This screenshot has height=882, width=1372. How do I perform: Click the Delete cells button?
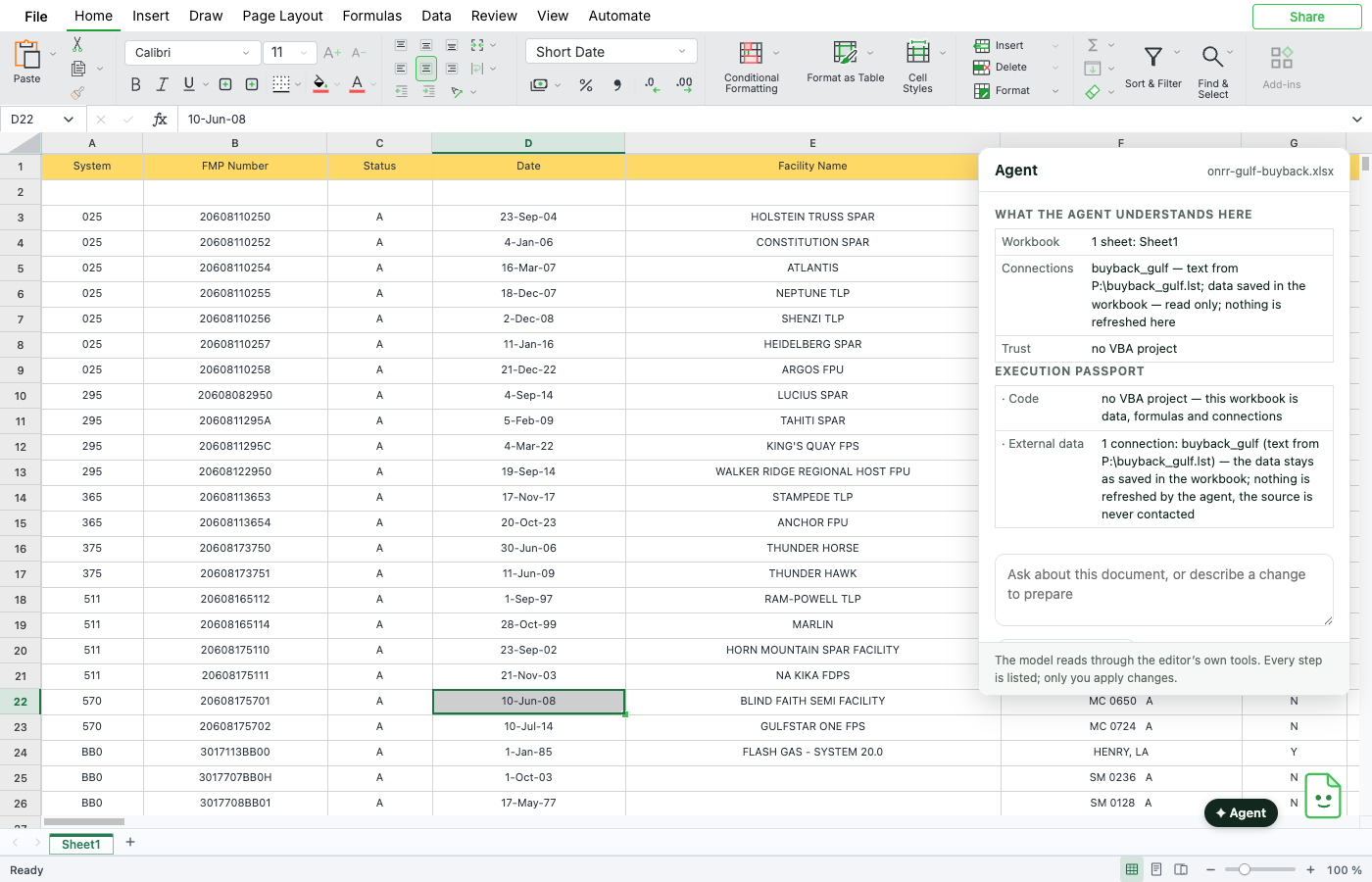click(1001, 68)
